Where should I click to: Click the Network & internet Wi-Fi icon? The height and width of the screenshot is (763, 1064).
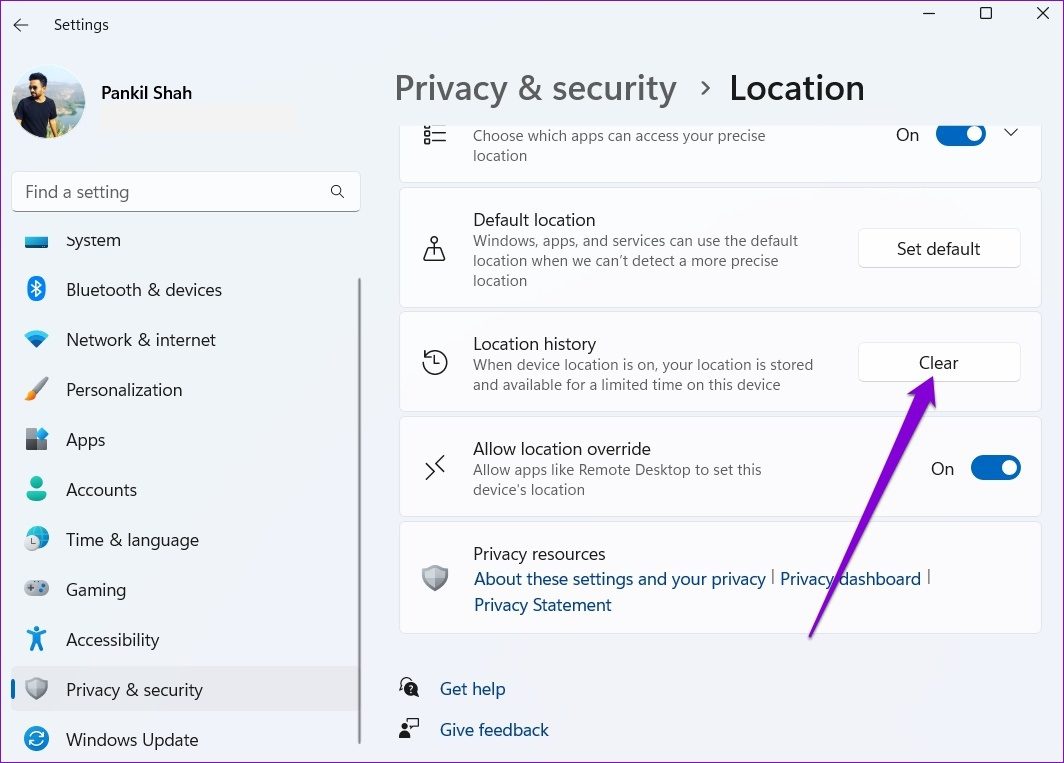(x=37, y=340)
